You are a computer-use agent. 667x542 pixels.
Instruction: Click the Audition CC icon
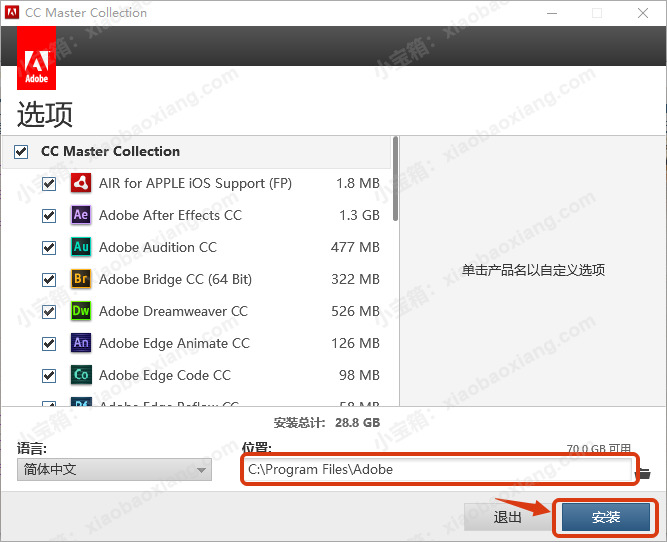(81, 247)
